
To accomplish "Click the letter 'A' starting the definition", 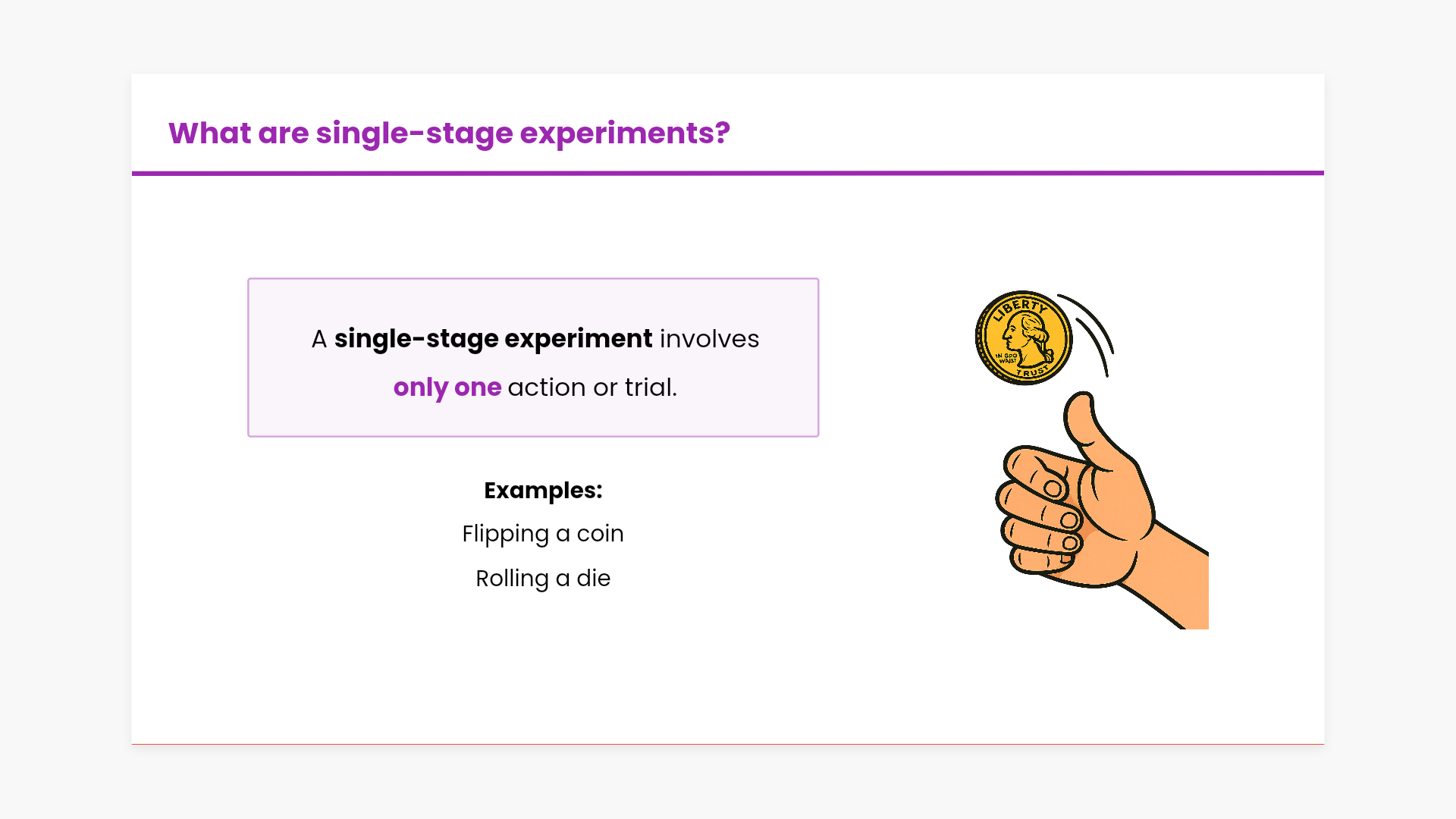I will coord(318,339).
